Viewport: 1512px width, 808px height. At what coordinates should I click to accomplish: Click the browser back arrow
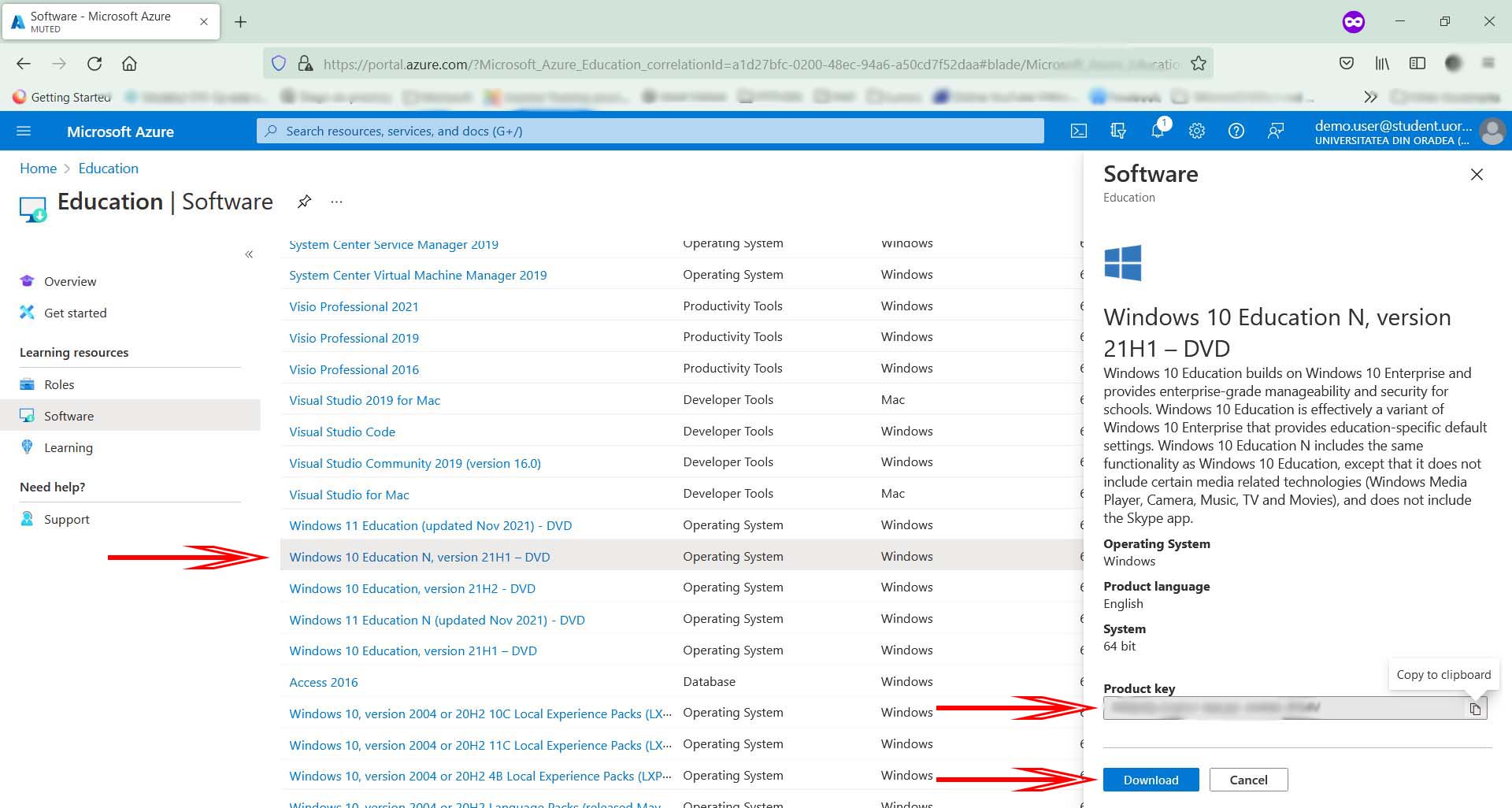click(24, 64)
